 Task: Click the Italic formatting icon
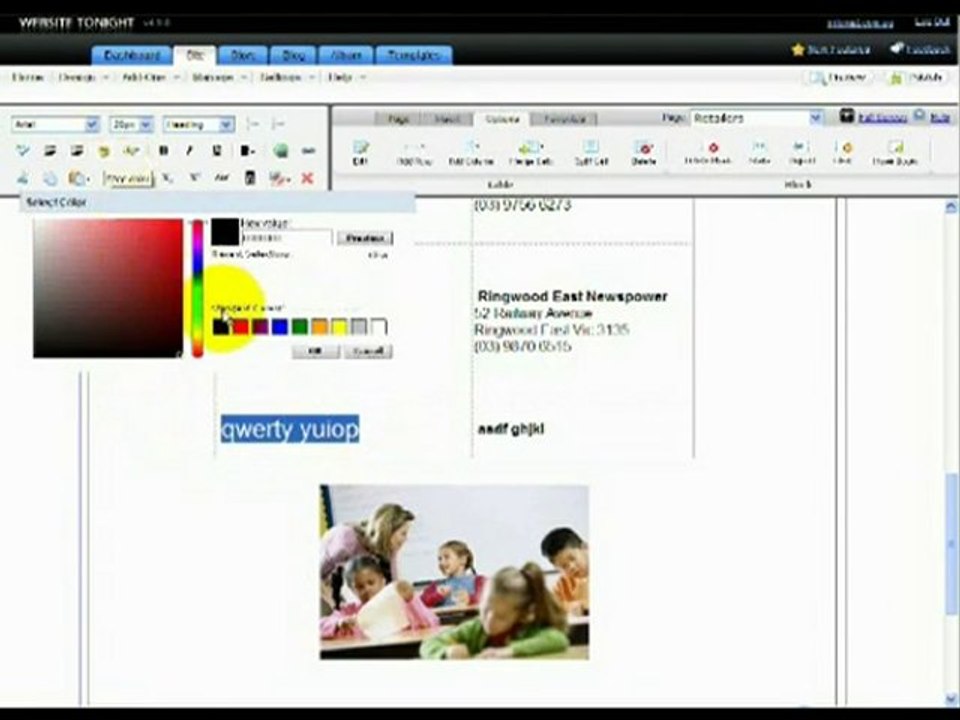189,150
